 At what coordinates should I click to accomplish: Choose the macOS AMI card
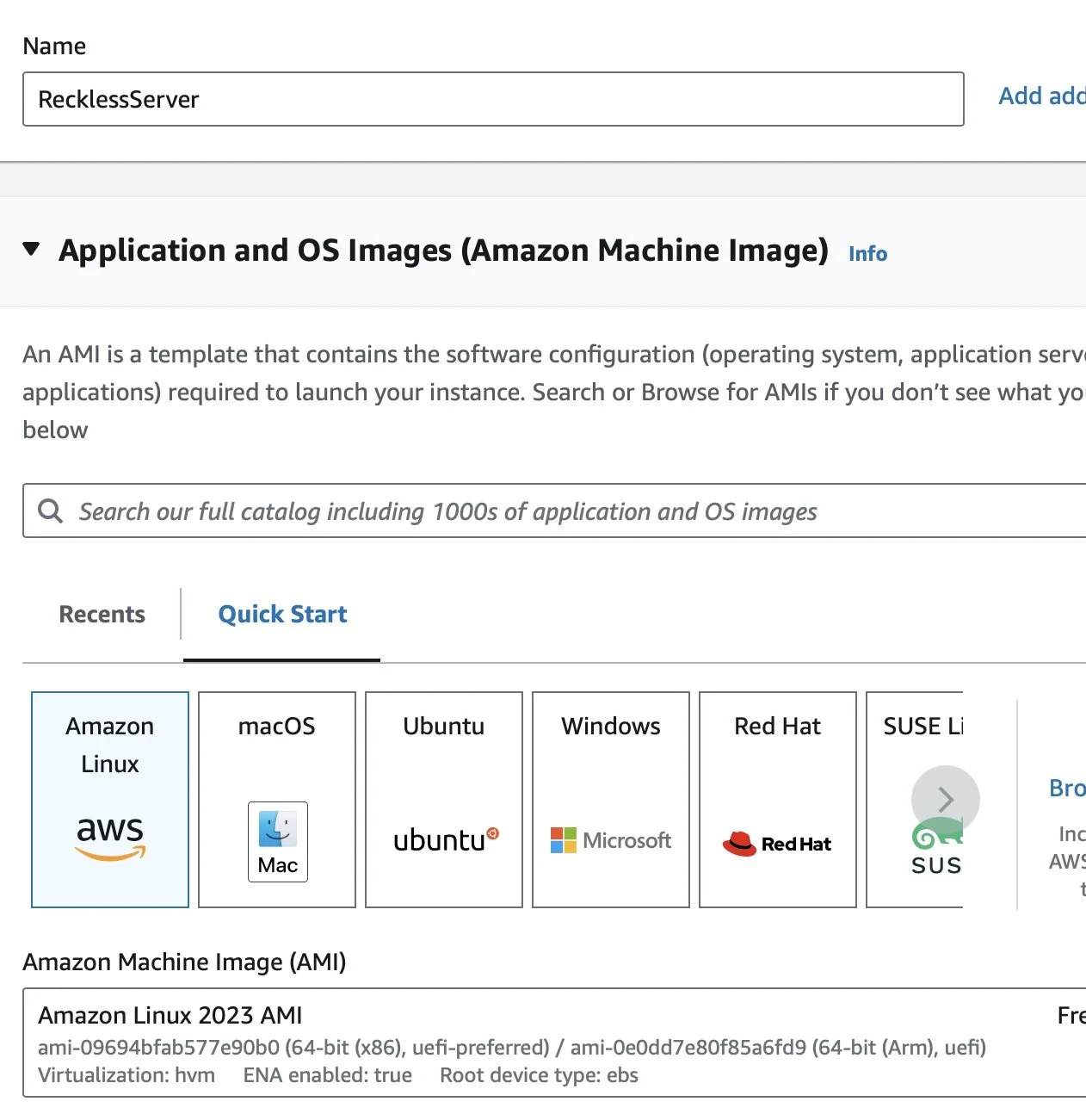[x=277, y=800]
